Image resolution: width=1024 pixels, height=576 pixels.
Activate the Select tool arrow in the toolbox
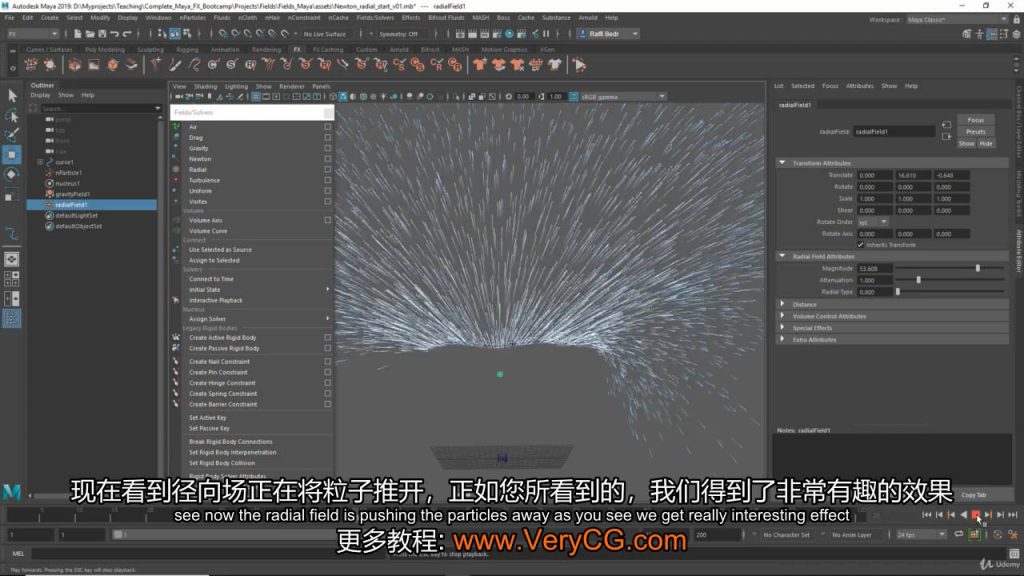pos(12,96)
